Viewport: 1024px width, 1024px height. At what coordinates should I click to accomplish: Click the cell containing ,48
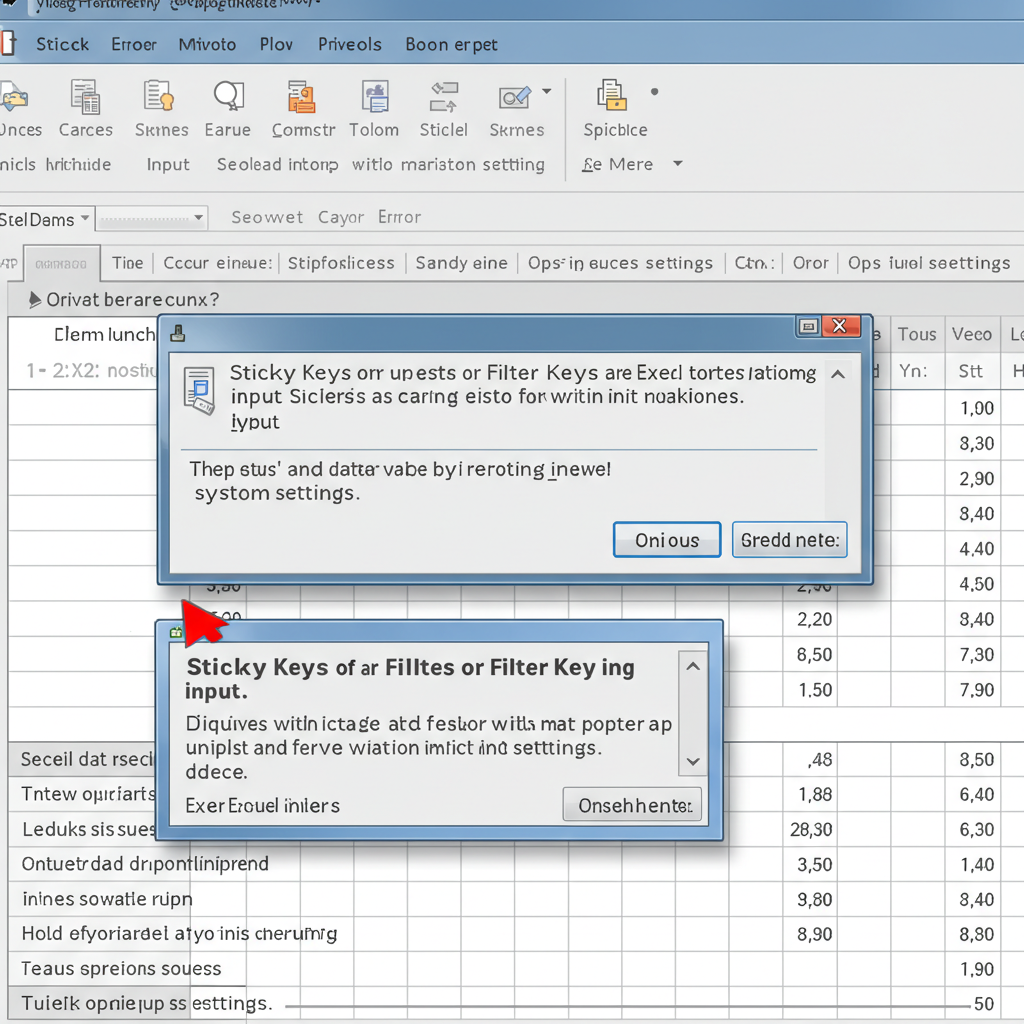tap(810, 760)
